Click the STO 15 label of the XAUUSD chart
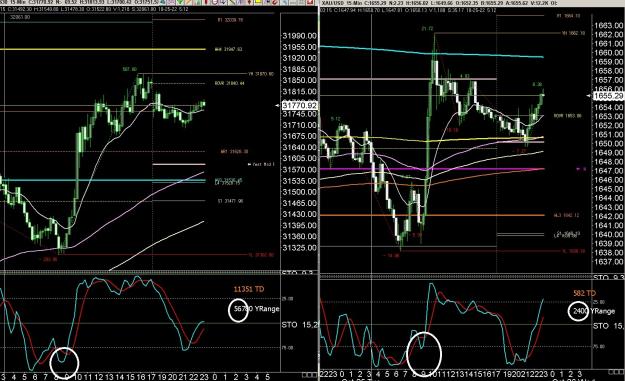 tap(608, 326)
